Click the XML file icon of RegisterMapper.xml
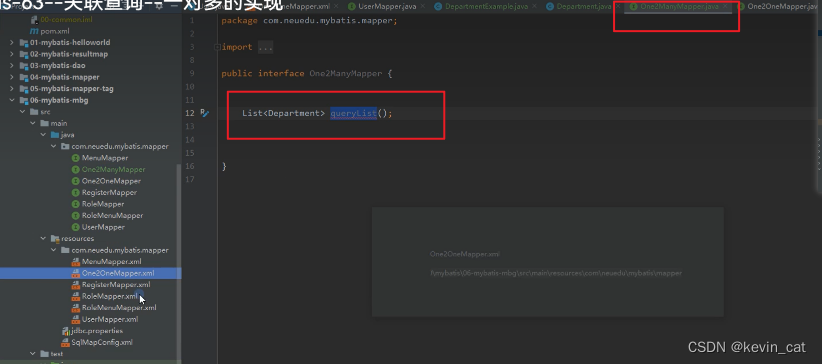The width and height of the screenshot is (822, 364). pyautogui.click(x=75, y=285)
